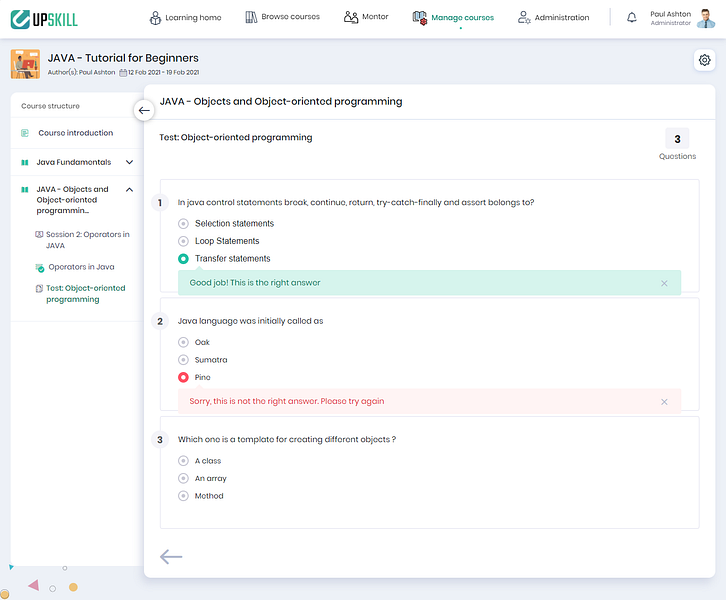The width and height of the screenshot is (726, 600).
Task: Click the 'Test: Object-oriented programming' heading
Action: tap(236, 138)
